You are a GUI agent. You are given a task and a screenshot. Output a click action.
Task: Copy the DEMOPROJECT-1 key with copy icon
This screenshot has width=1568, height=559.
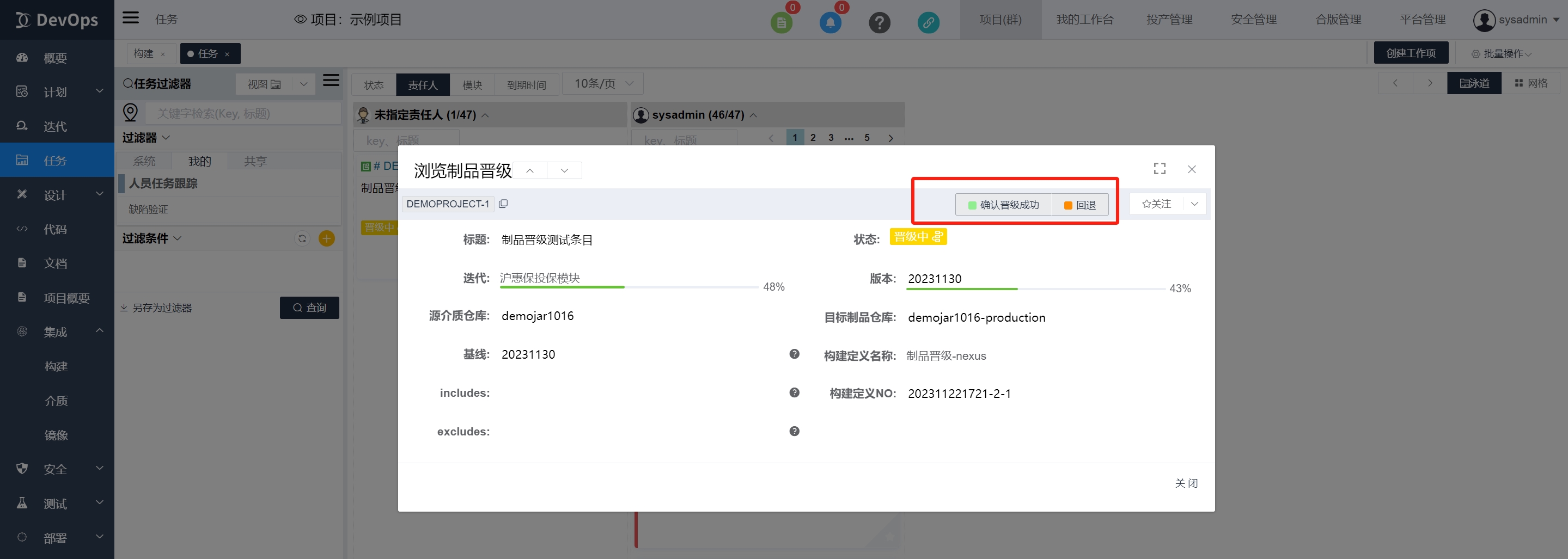pyautogui.click(x=503, y=204)
